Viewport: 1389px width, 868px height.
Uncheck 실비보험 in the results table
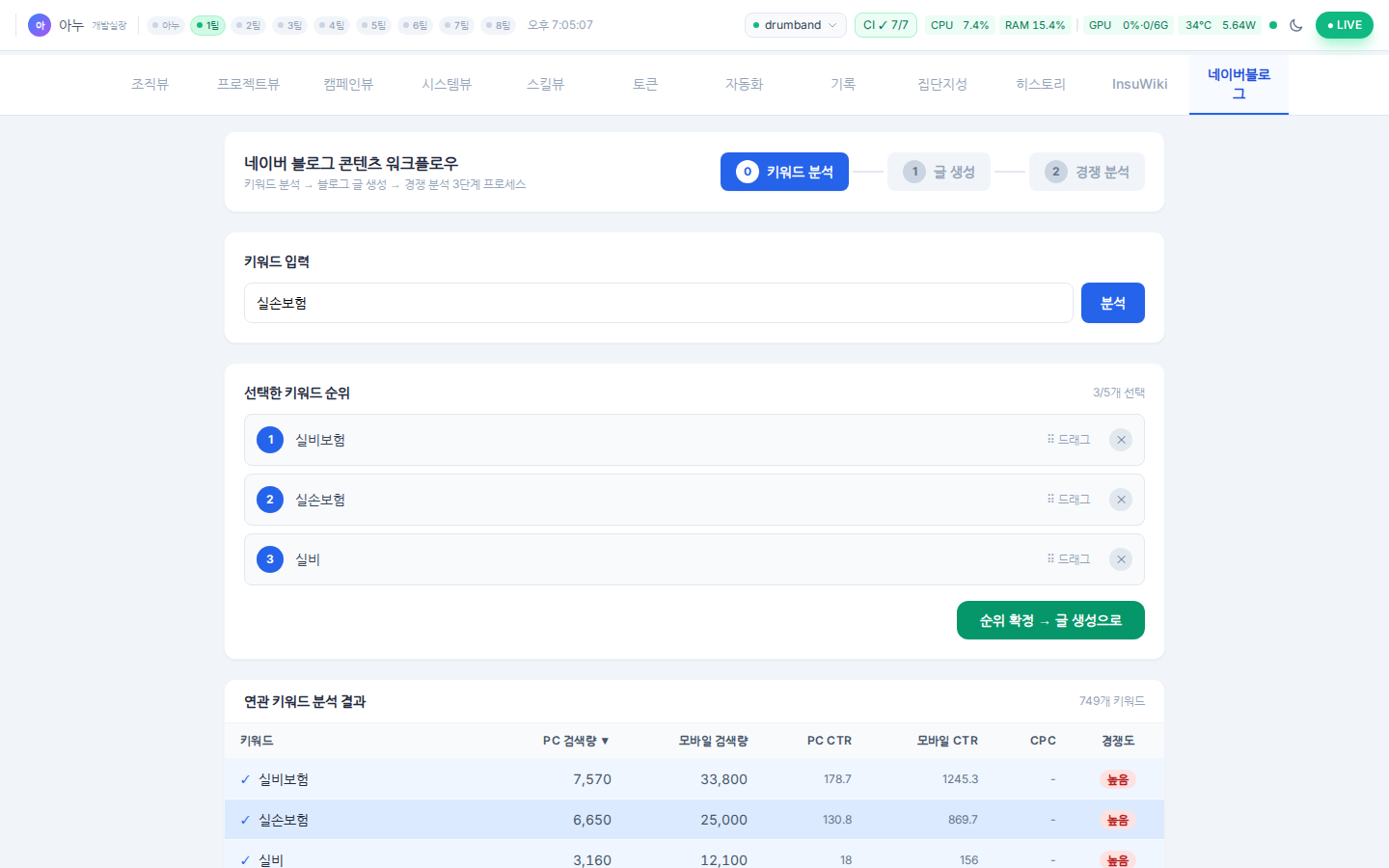[x=245, y=779]
